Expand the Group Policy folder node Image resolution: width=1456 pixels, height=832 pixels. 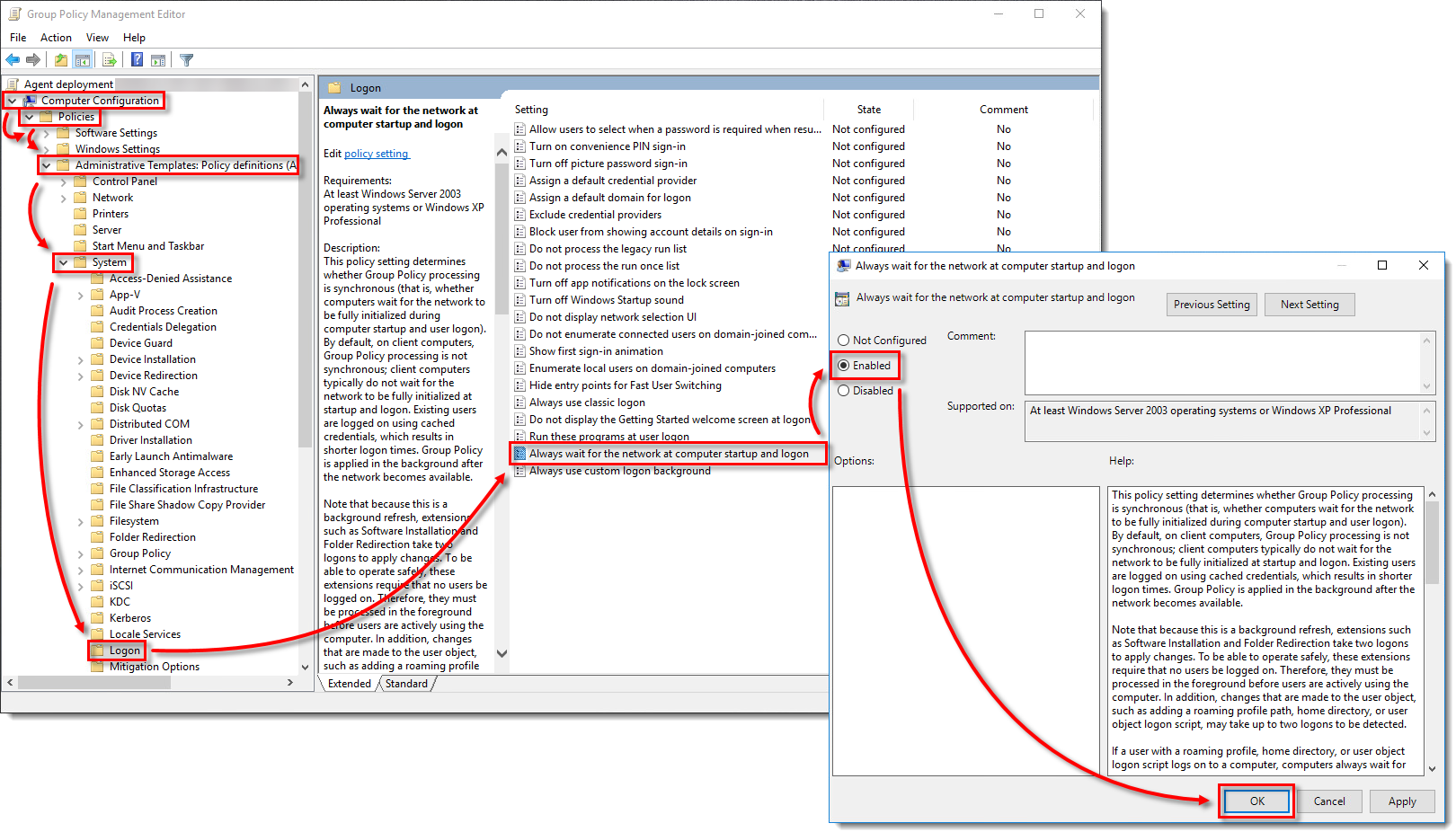pos(80,553)
